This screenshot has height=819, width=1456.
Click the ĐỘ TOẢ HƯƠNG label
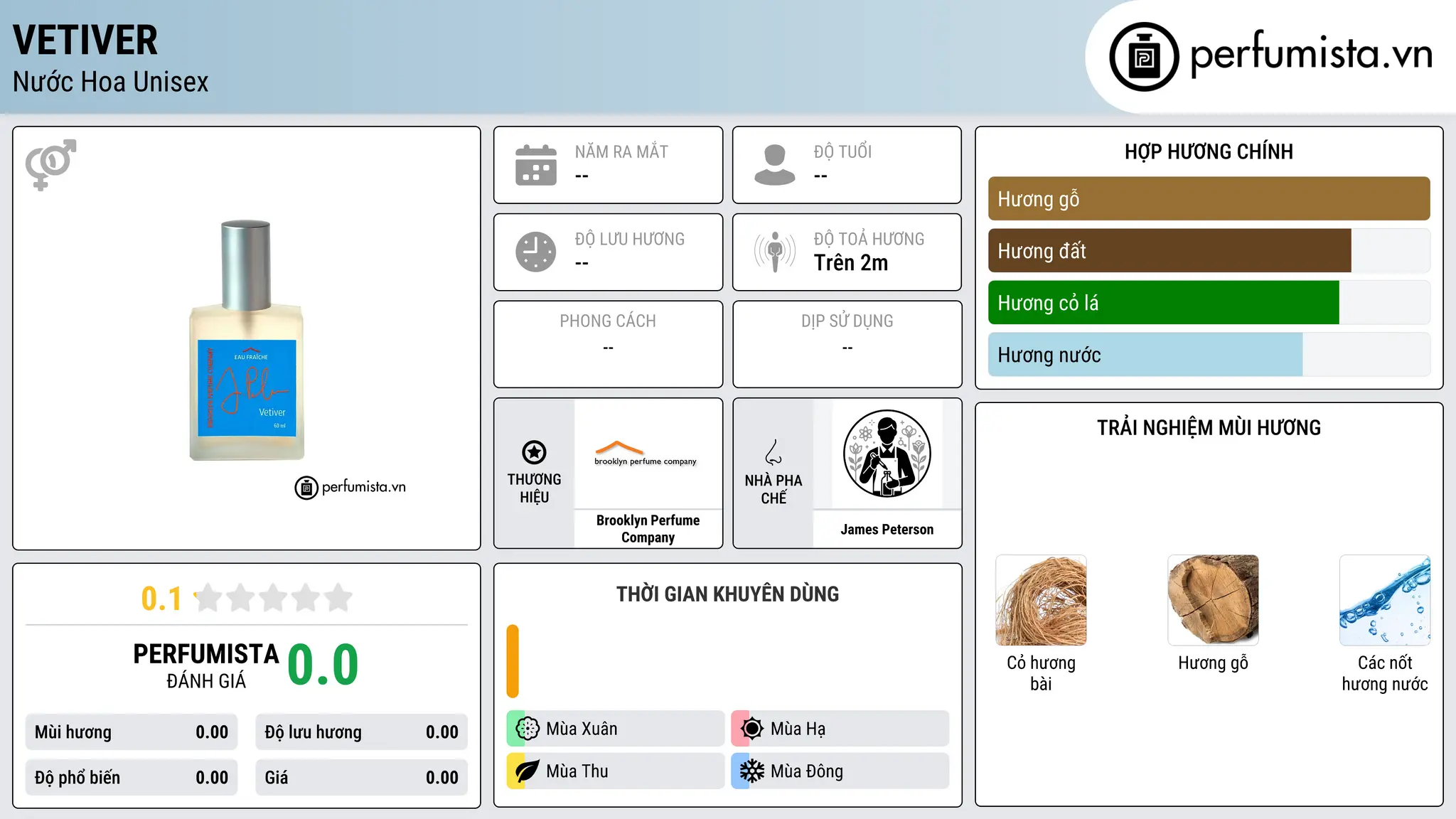869,239
